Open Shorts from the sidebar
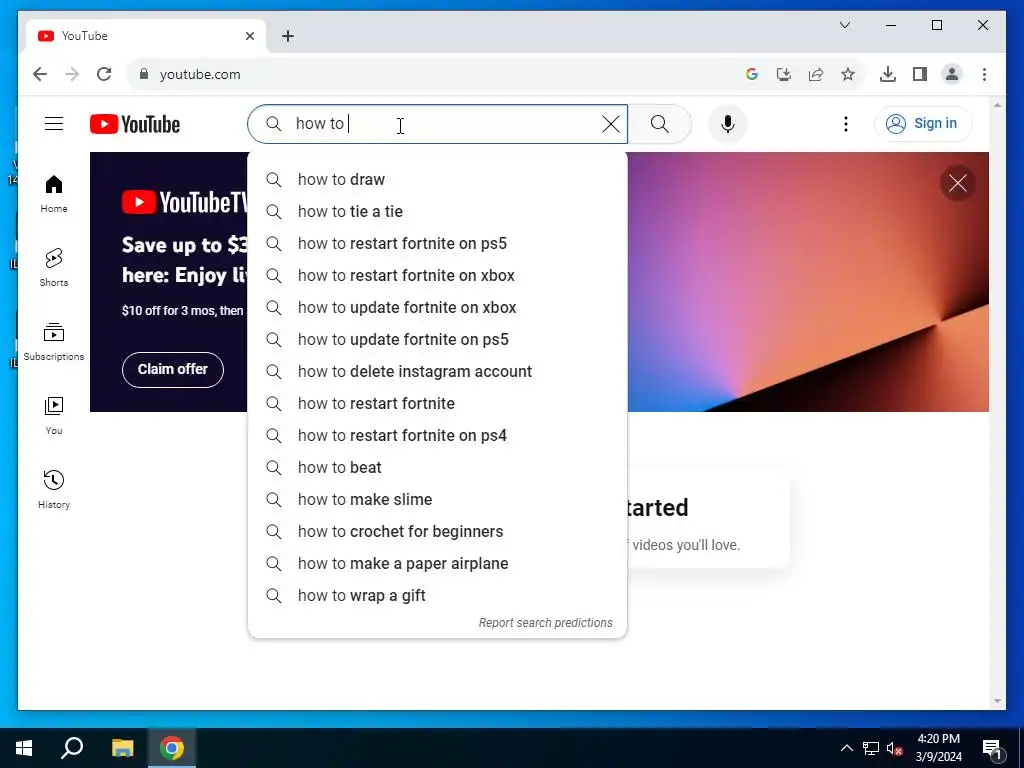The image size is (1024, 768). pos(54,268)
